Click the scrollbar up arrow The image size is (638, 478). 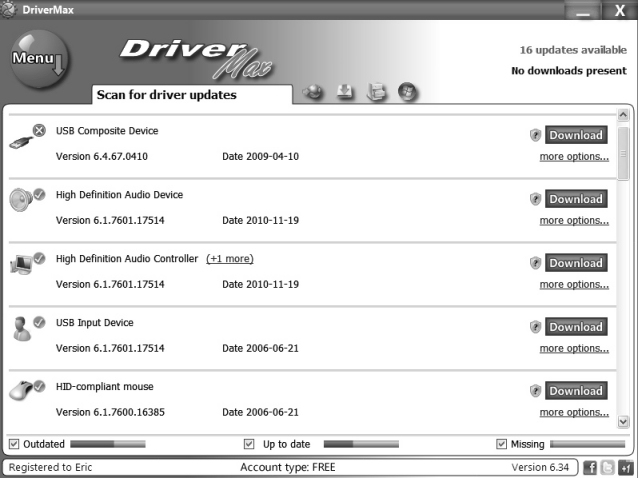(623, 115)
